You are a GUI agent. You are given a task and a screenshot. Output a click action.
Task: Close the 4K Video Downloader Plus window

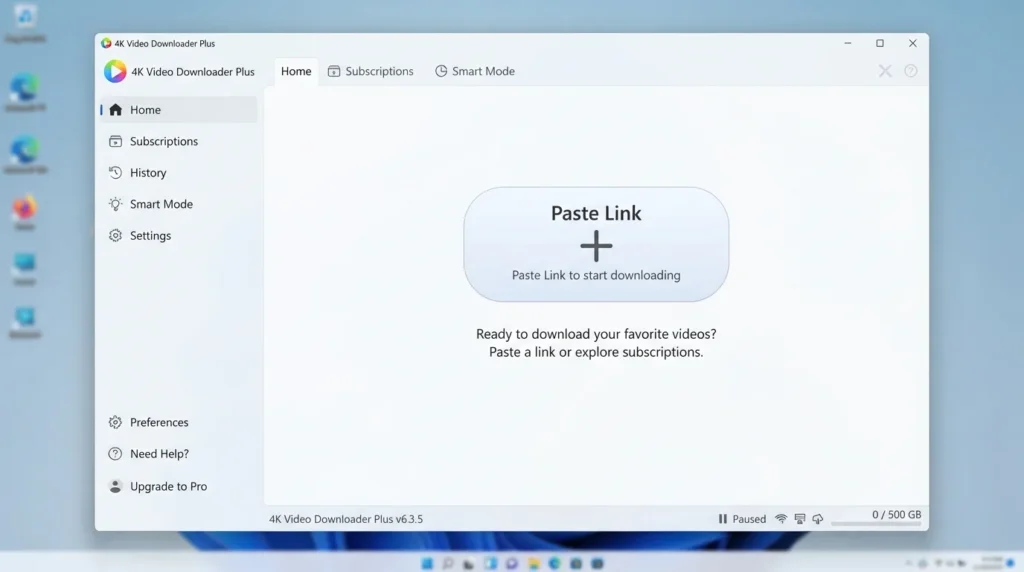pyautogui.click(x=912, y=43)
